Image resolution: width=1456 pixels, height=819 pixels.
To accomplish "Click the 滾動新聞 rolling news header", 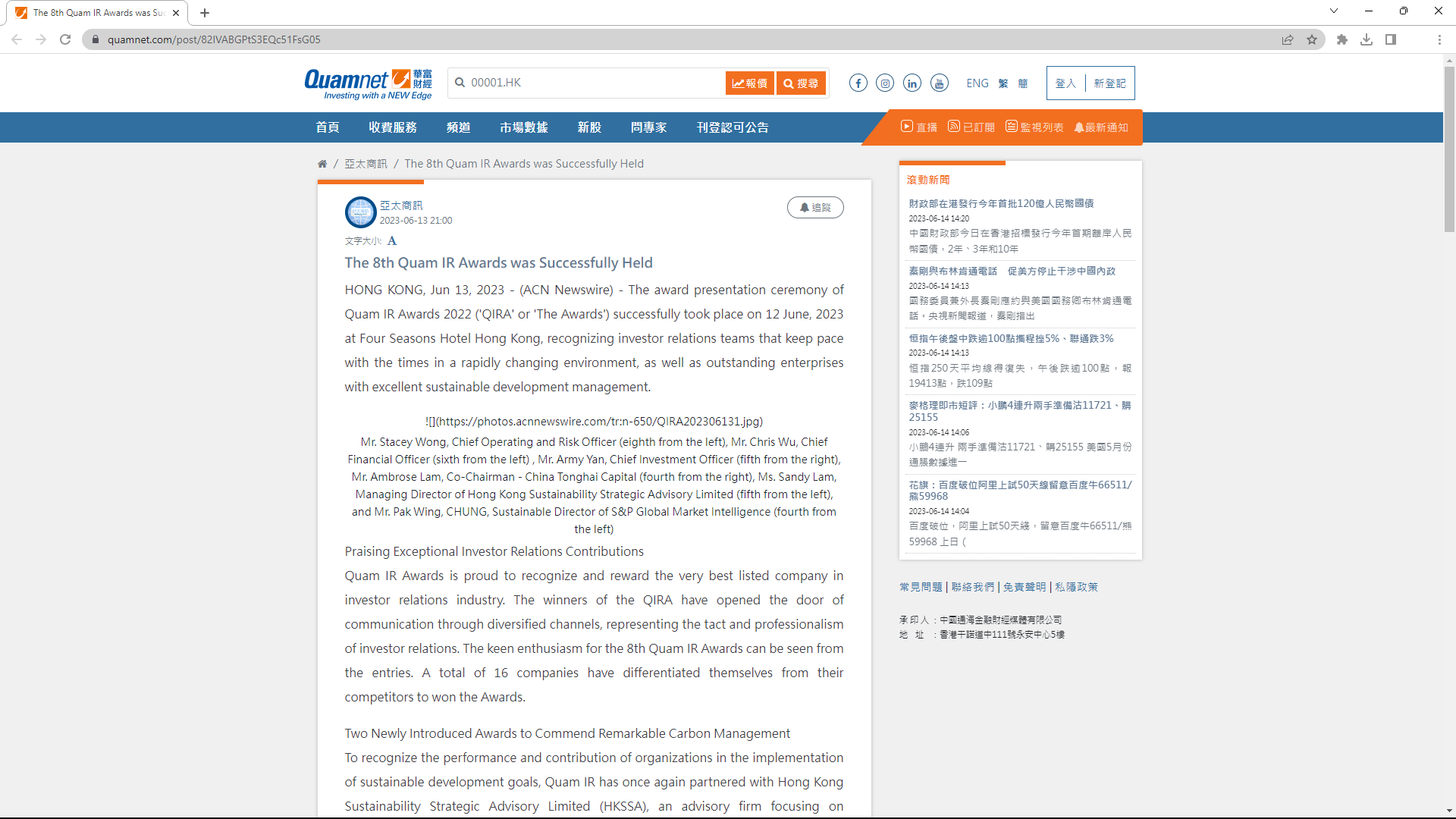I will [928, 180].
